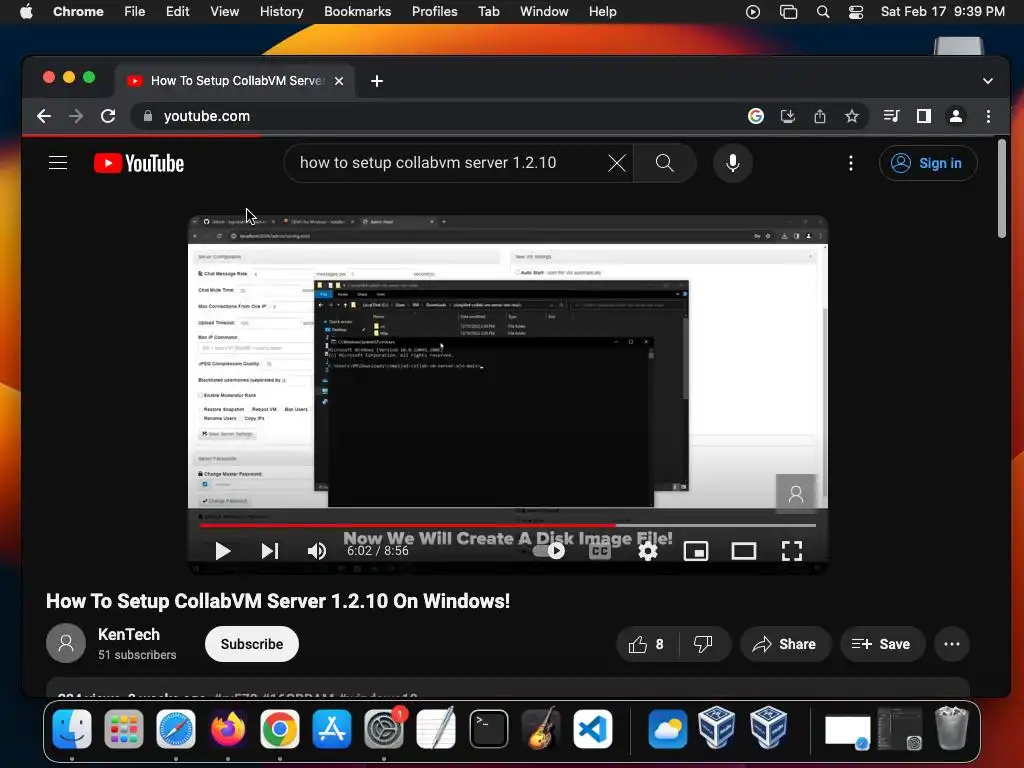
Task: Dislike the video with thumbs down
Action: click(703, 645)
